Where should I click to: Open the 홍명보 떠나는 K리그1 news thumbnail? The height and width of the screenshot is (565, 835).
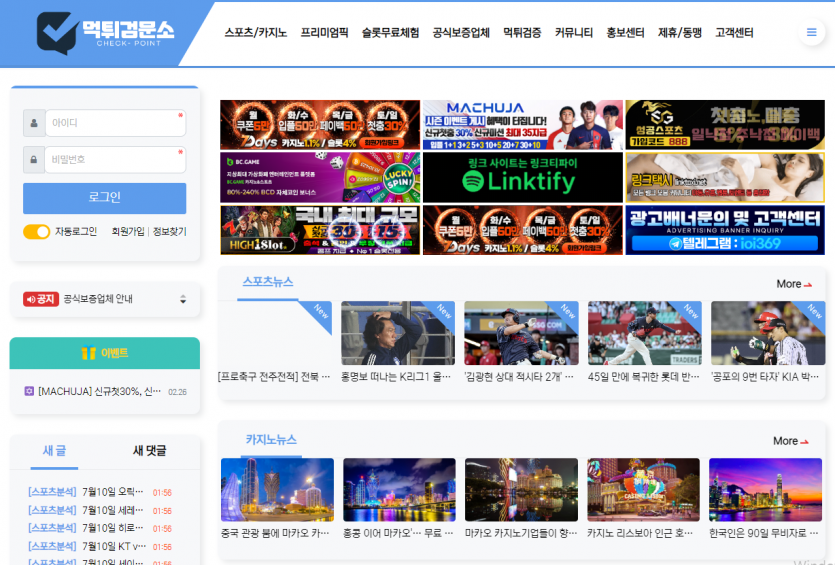click(398, 333)
